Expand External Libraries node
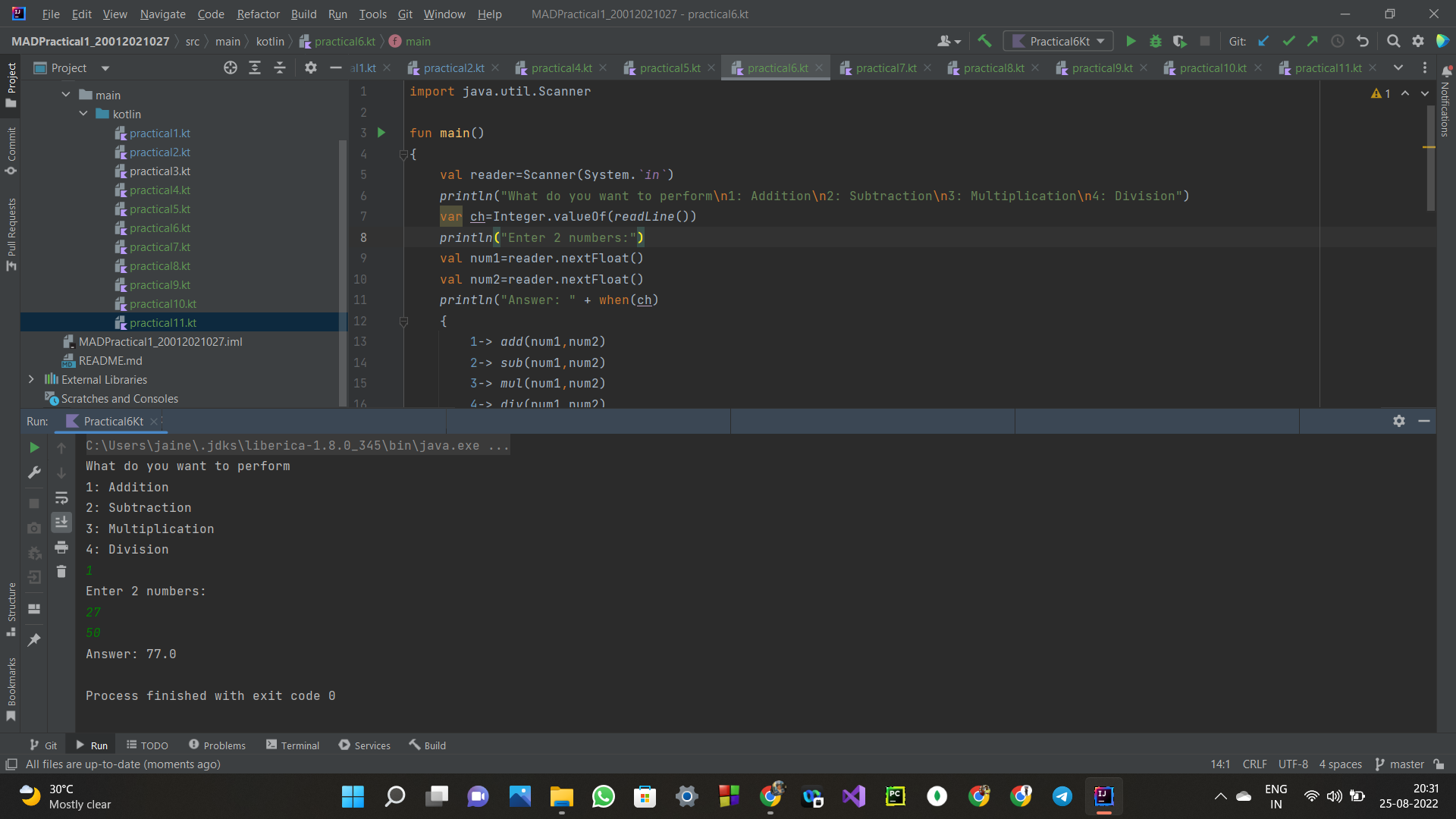 tap(31, 379)
